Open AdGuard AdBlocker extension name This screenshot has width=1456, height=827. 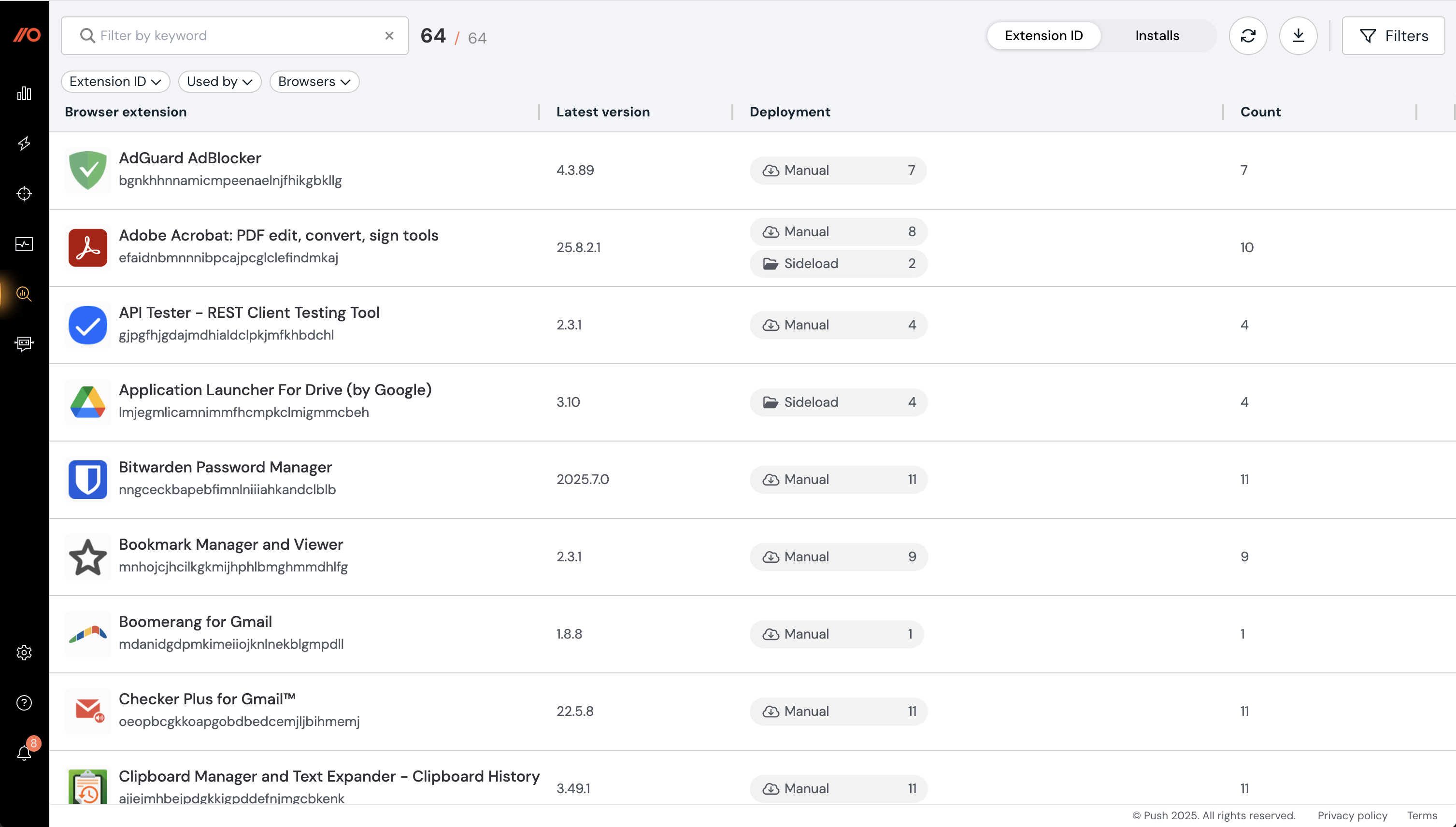point(190,158)
